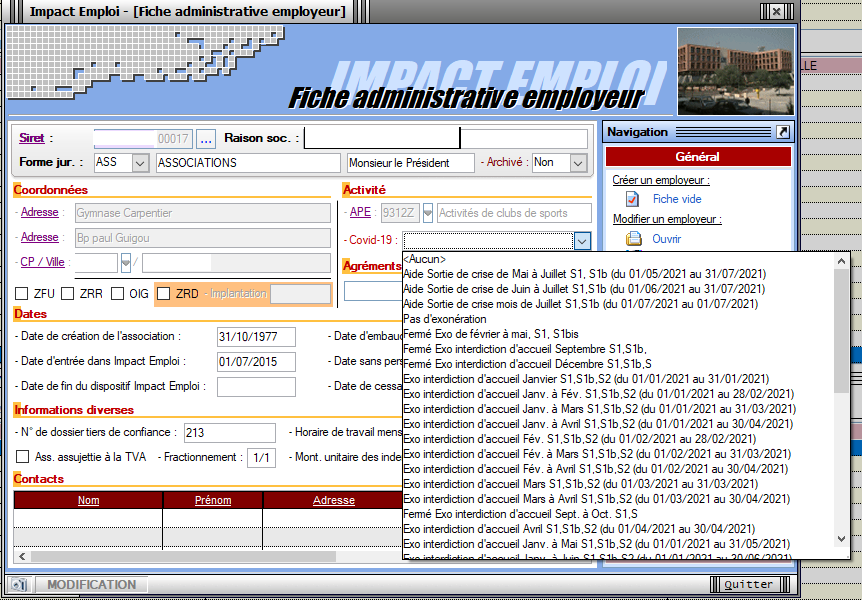This screenshot has height=600, width=862.
Task: Choose Exo interdiction d'accueil Janvier option
Action: point(586,379)
